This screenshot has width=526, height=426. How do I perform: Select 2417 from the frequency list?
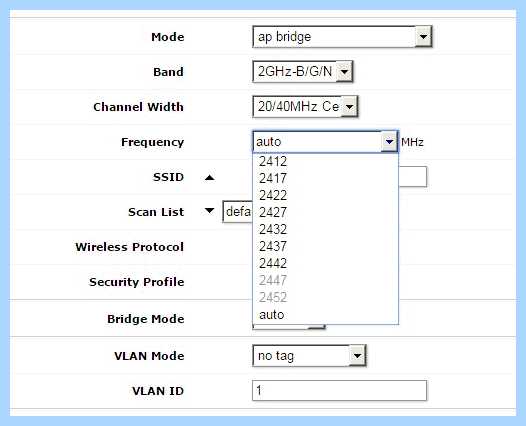(x=325, y=178)
